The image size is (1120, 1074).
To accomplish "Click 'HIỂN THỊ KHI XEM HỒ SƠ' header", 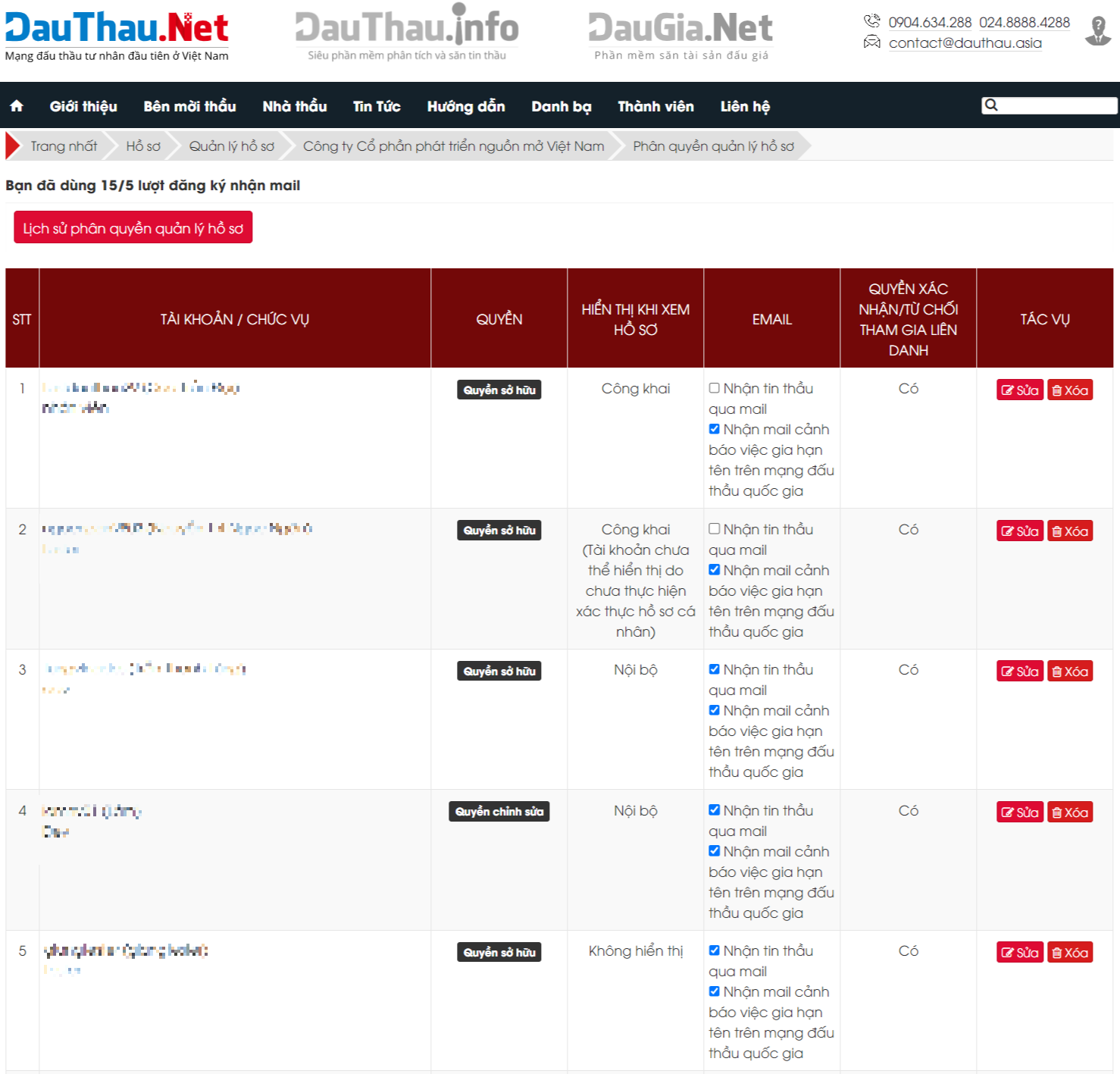I will [636, 319].
